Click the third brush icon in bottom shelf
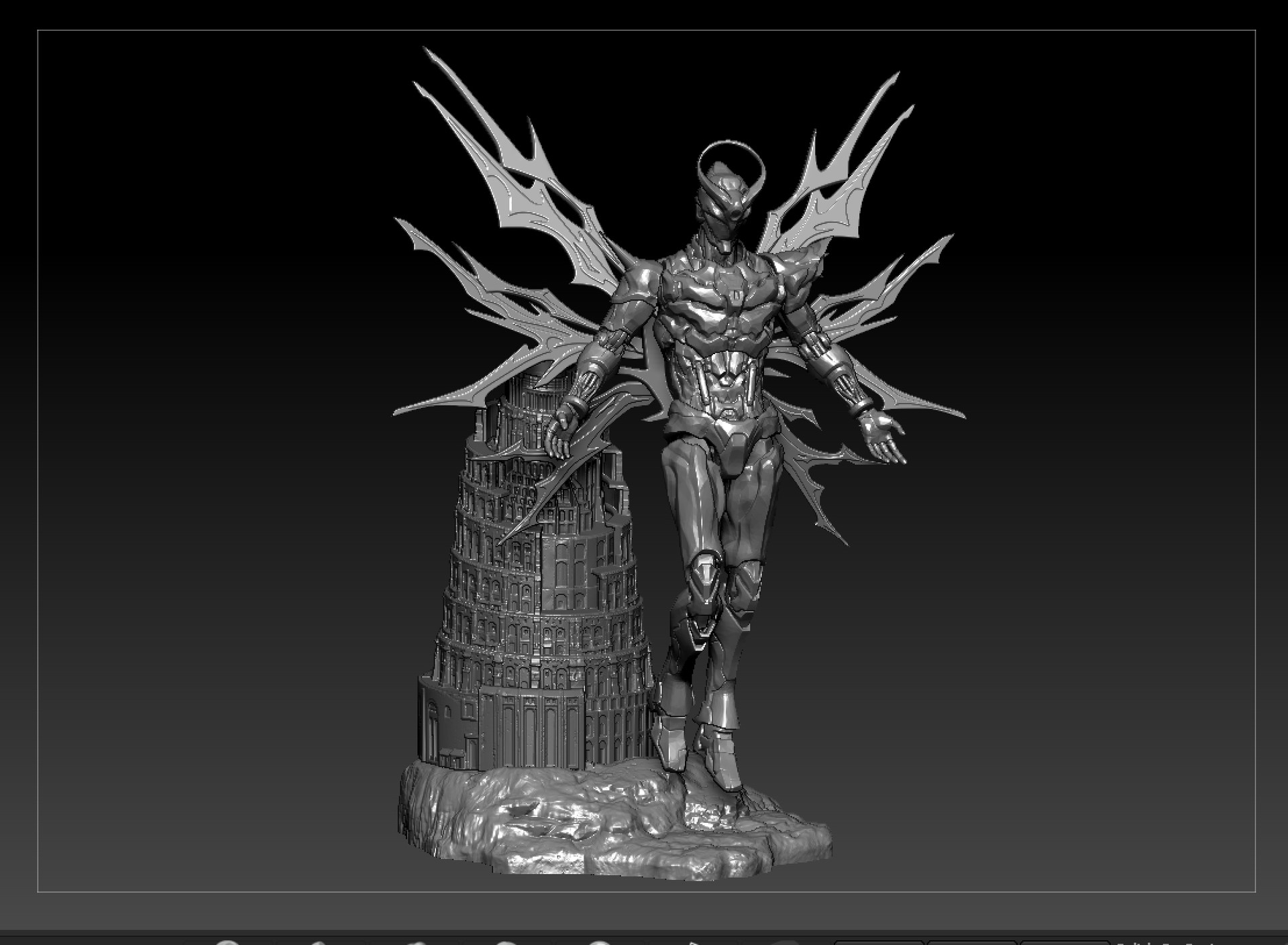 click(417, 942)
